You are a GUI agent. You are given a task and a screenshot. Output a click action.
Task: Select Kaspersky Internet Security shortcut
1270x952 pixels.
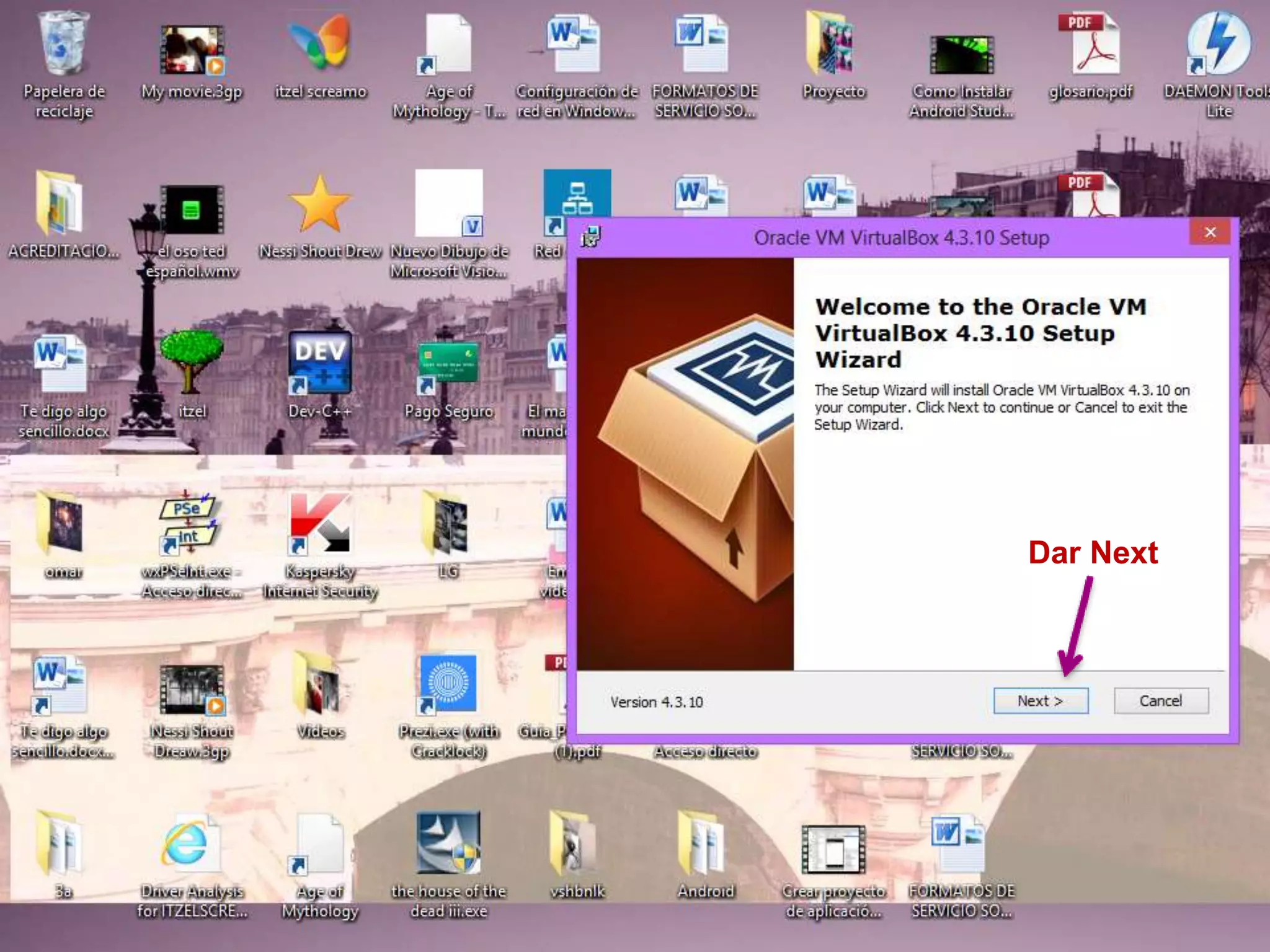pos(319,524)
